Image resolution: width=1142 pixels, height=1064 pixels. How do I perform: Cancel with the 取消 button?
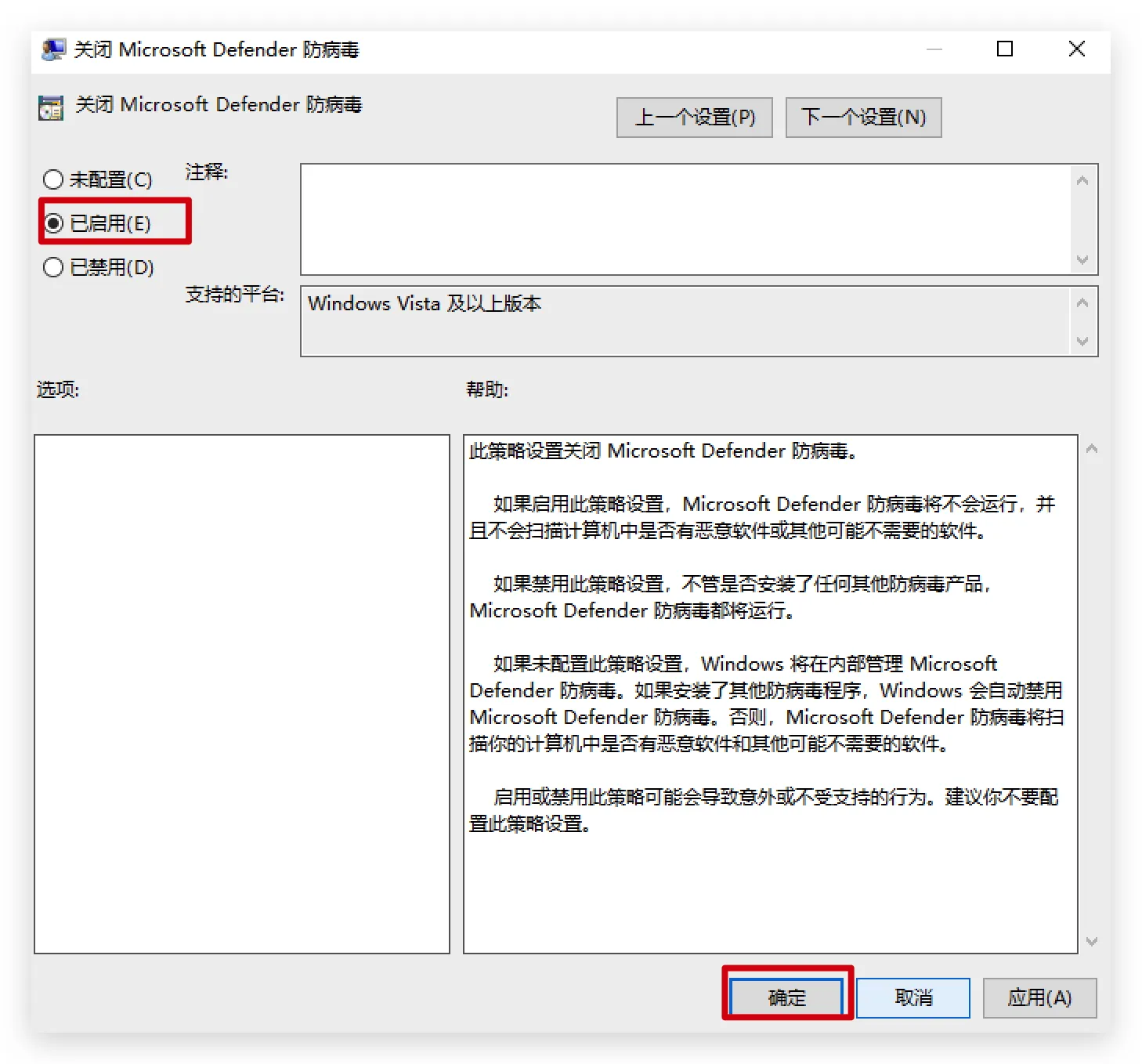(x=913, y=997)
